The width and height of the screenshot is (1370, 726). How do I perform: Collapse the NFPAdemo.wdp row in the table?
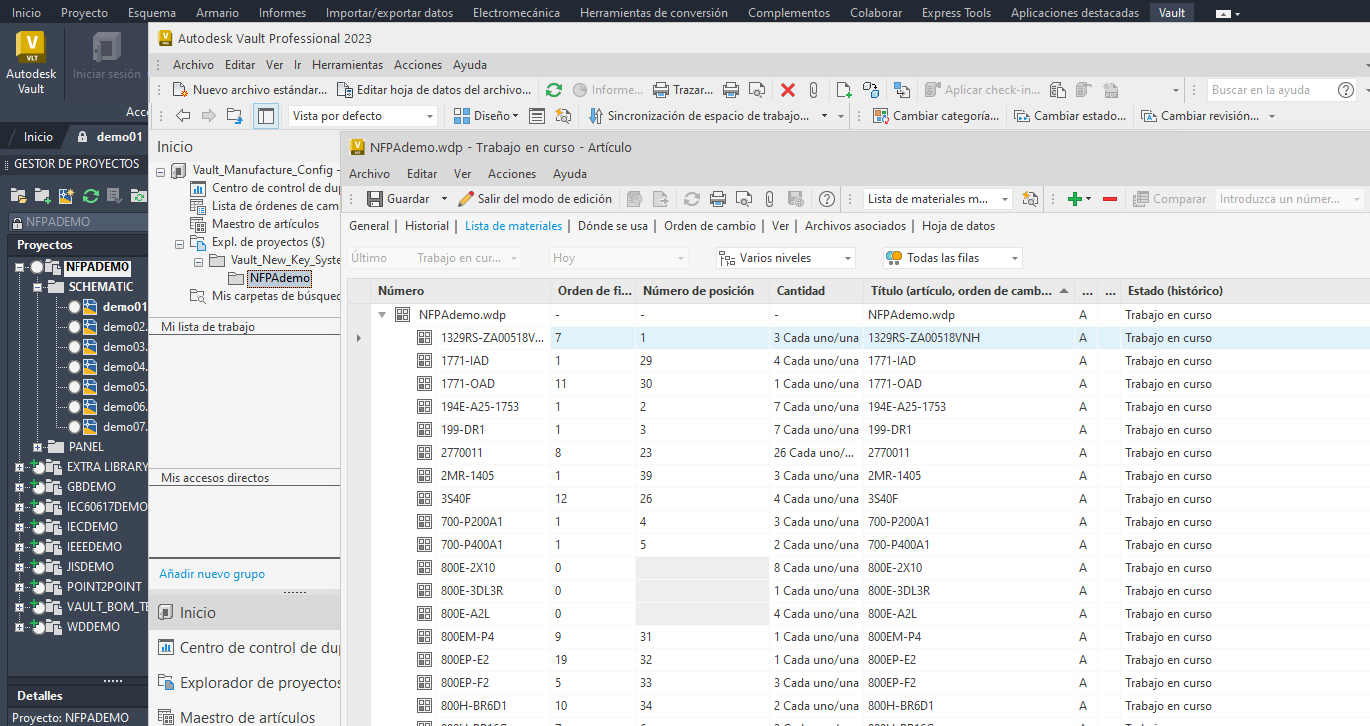point(382,315)
